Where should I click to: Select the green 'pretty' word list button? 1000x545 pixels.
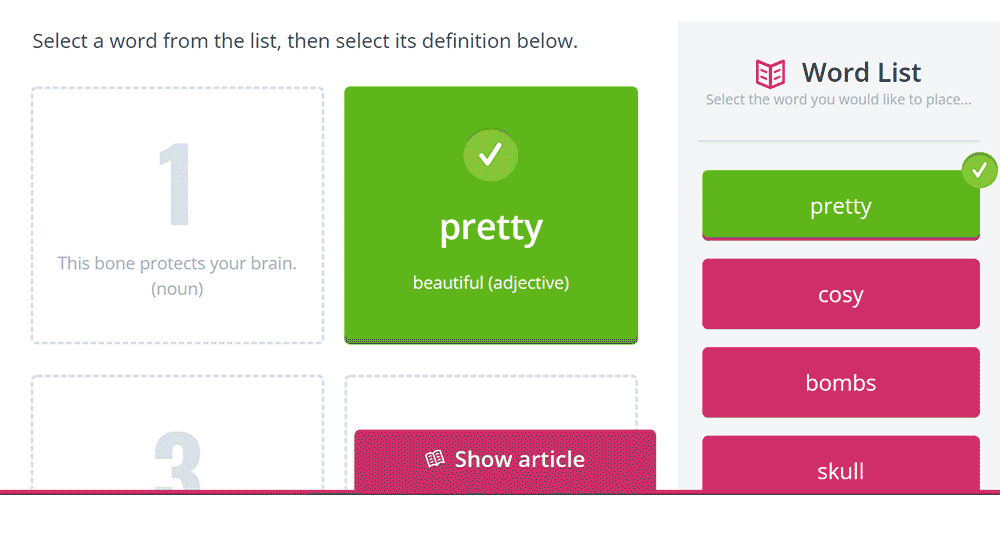coord(840,206)
